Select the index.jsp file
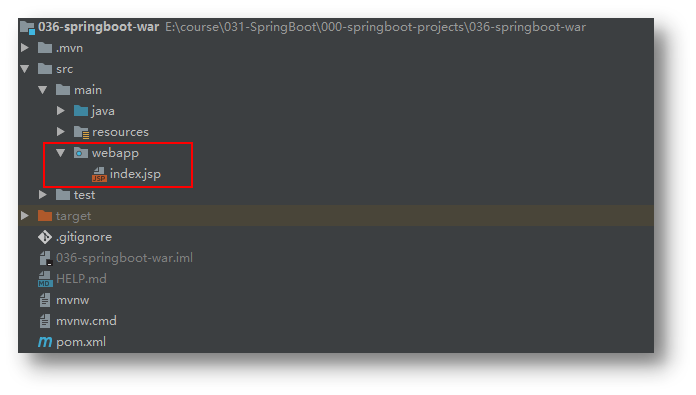Image resolution: width=696 pixels, height=395 pixels. pos(135,174)
